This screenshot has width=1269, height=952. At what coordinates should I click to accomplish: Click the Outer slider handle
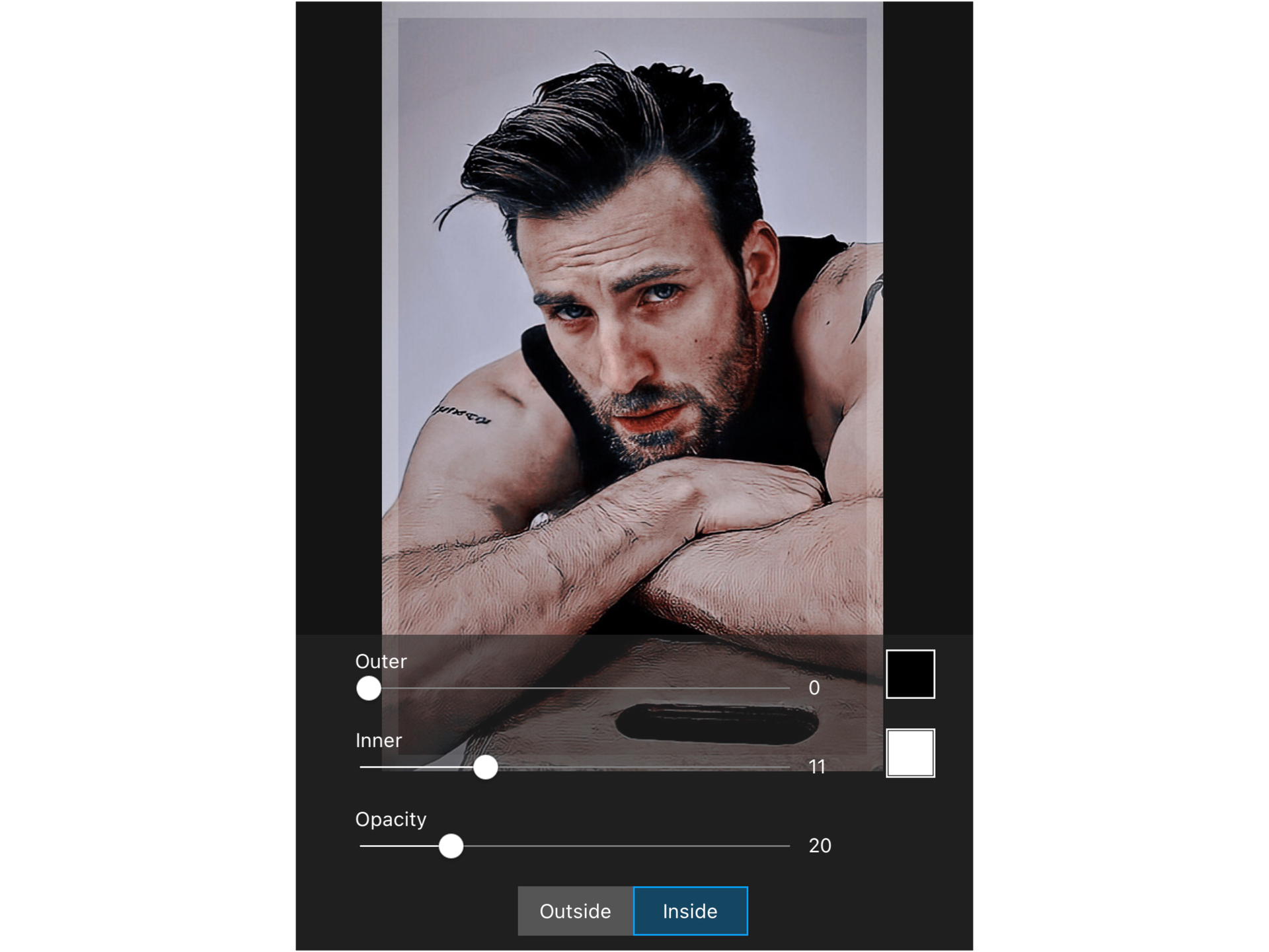coord(369,688)
